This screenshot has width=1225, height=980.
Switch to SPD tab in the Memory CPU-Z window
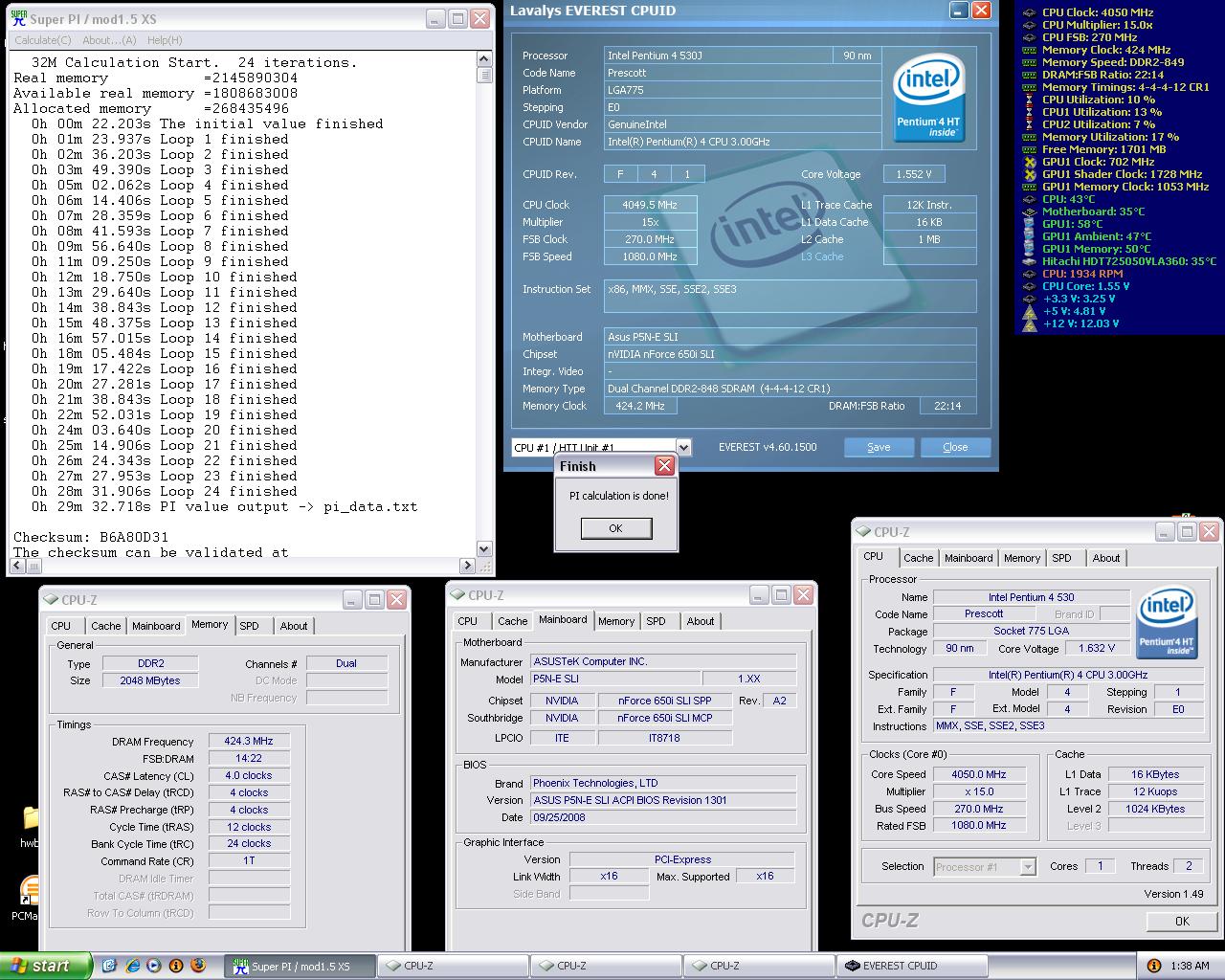coord(249,626)
